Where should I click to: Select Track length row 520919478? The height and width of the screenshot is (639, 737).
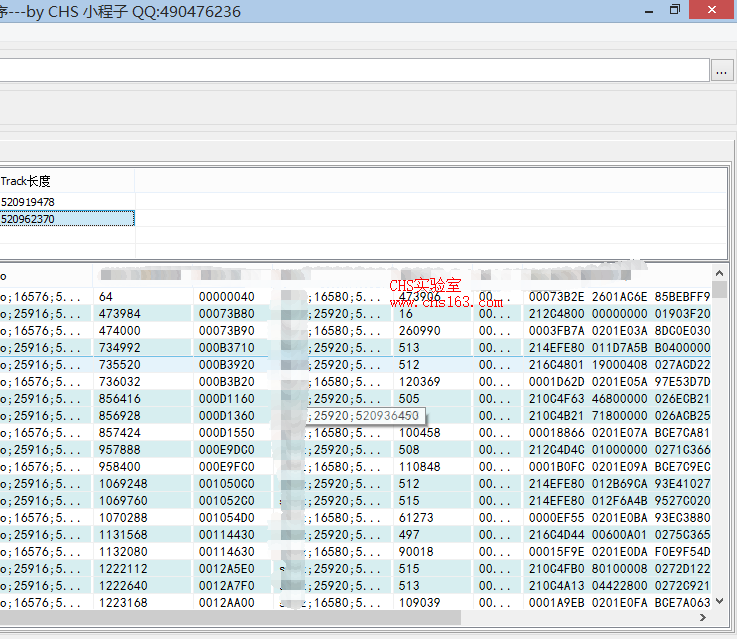(67, 202)
